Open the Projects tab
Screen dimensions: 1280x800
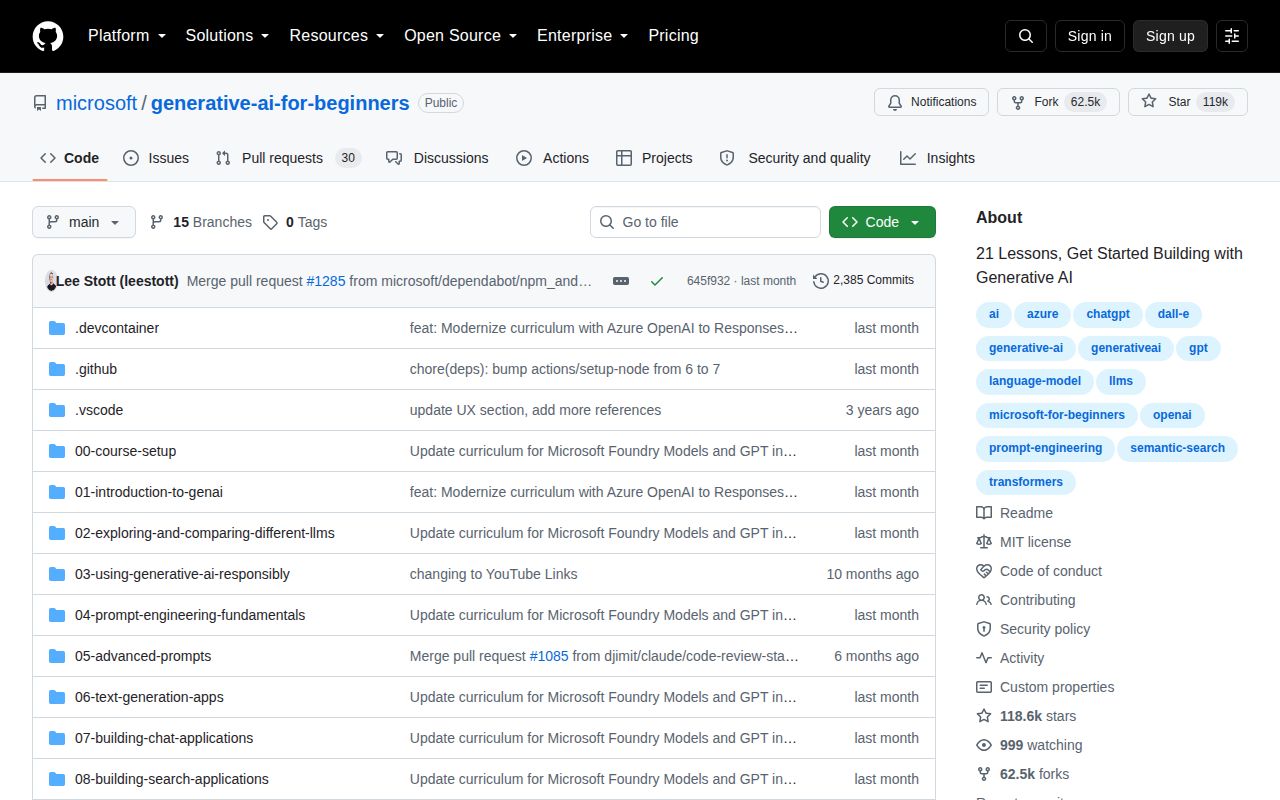tap(654, 158)
